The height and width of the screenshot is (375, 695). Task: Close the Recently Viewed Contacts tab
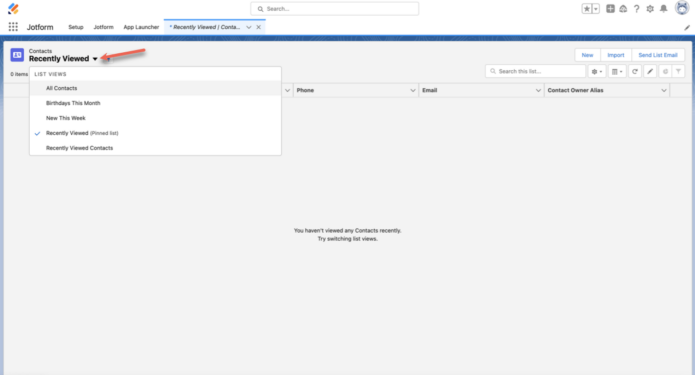pyautogui.click(x=258, y=27)
